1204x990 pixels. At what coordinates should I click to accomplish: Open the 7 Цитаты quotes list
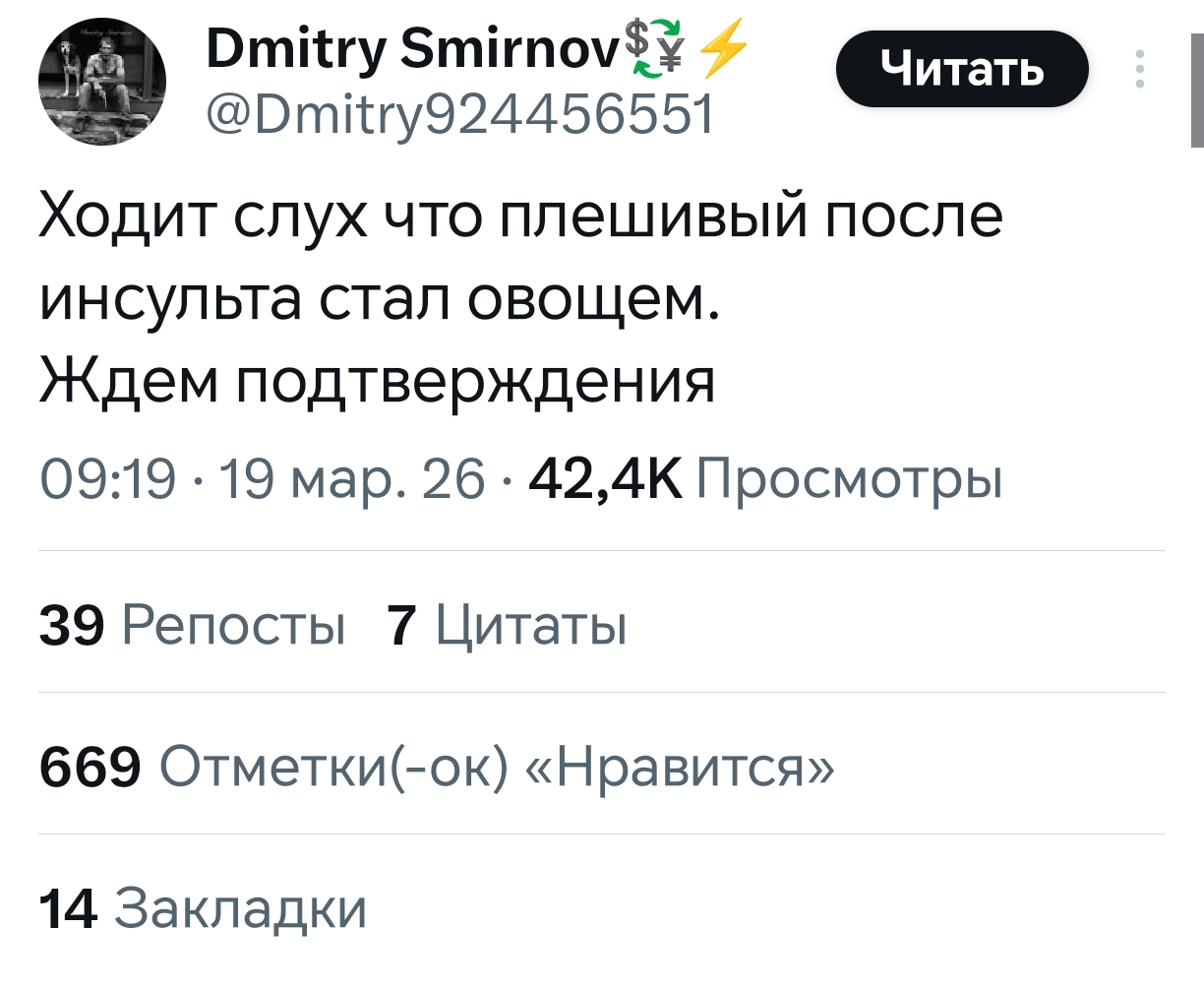click(x=507, y=625)
